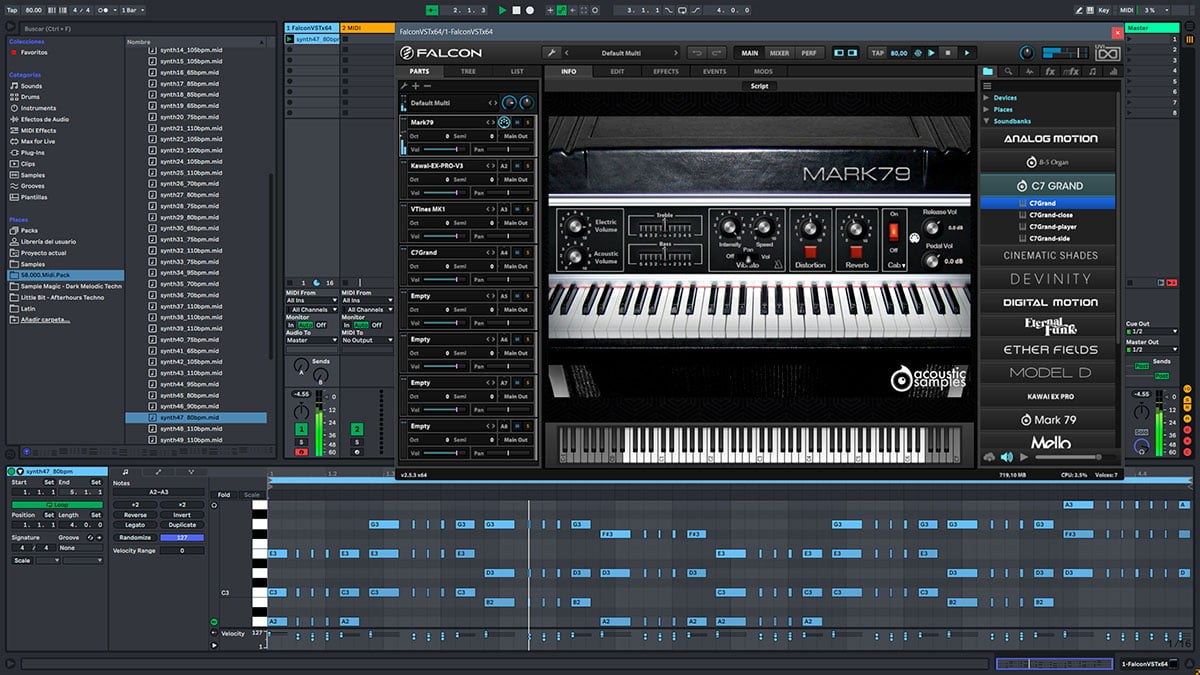This screenshot has height=675, width=1200.
Task: Click Ableton's record circle button
Action: pyautogui.click(x=530, y=10)
